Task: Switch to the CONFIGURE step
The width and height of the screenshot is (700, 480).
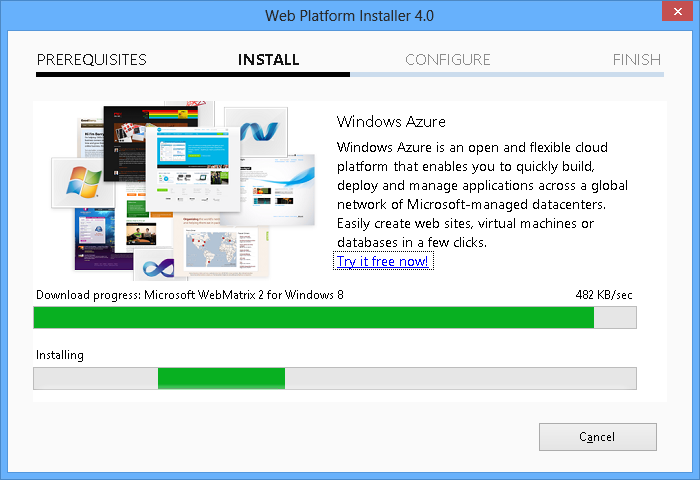Action: (447, 60)
